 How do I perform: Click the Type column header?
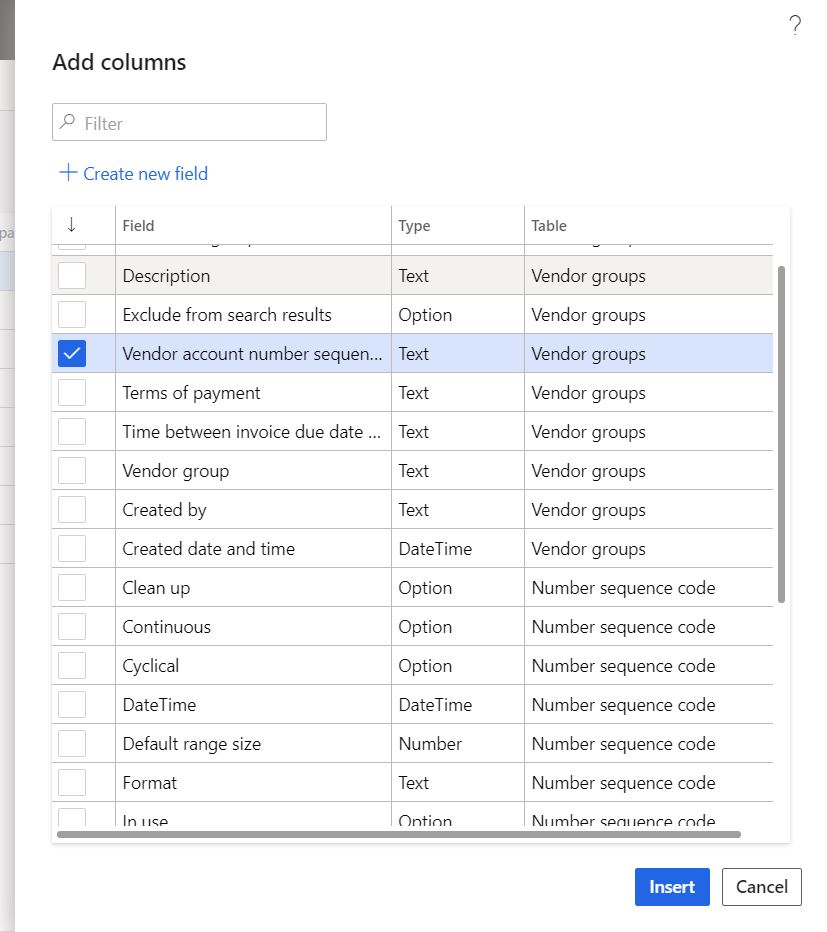click(413, 225)
